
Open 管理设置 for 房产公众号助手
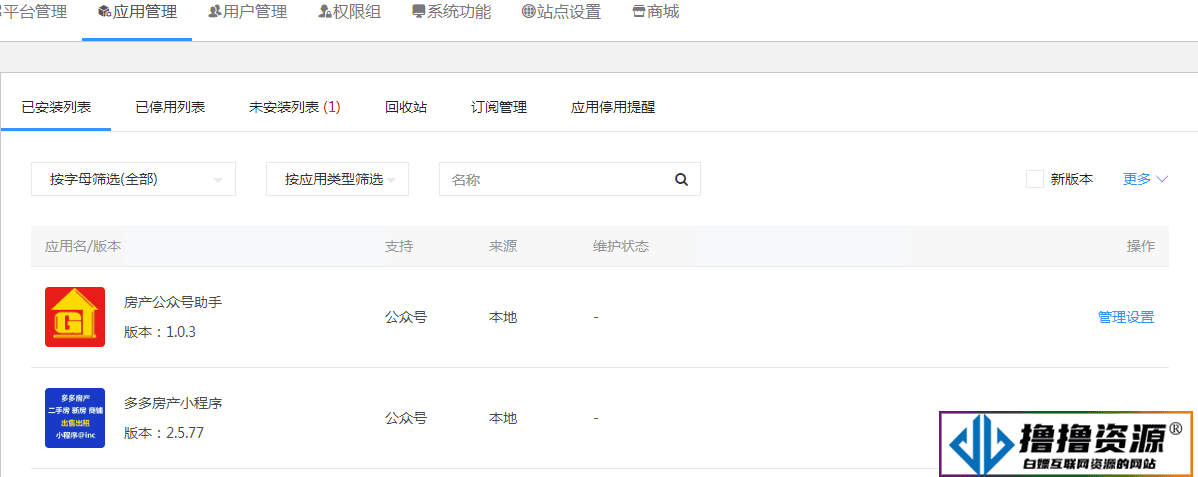pos(1126,317)
